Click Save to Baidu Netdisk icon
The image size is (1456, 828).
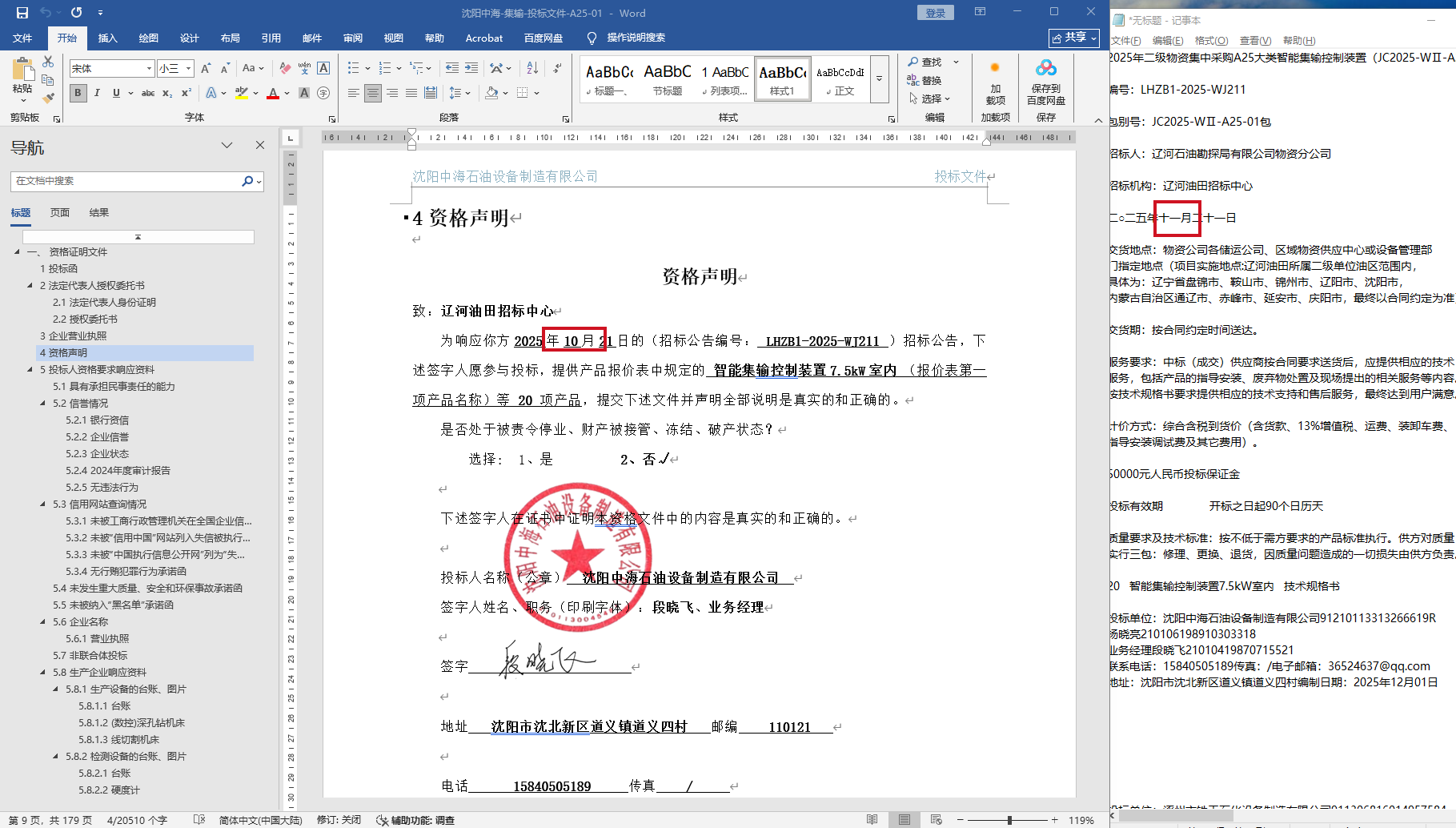1046,83
